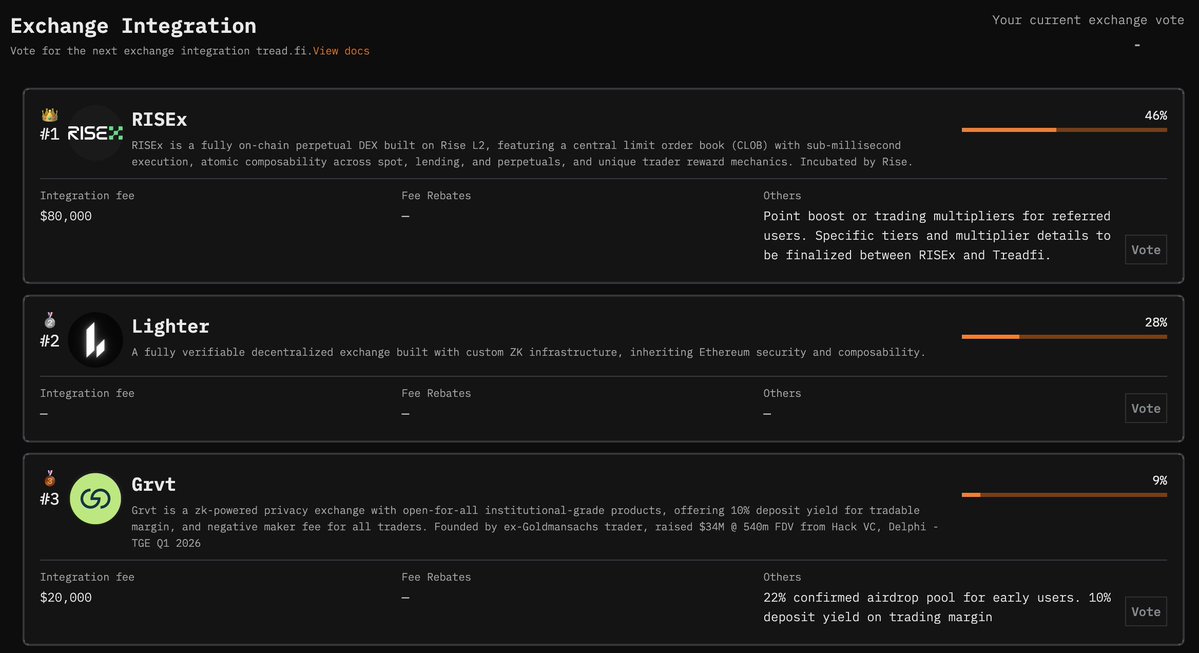This screenshot has width=1199, height=653.
Task: Click the 28% vote share label
Action: [x=1155, y=323]
